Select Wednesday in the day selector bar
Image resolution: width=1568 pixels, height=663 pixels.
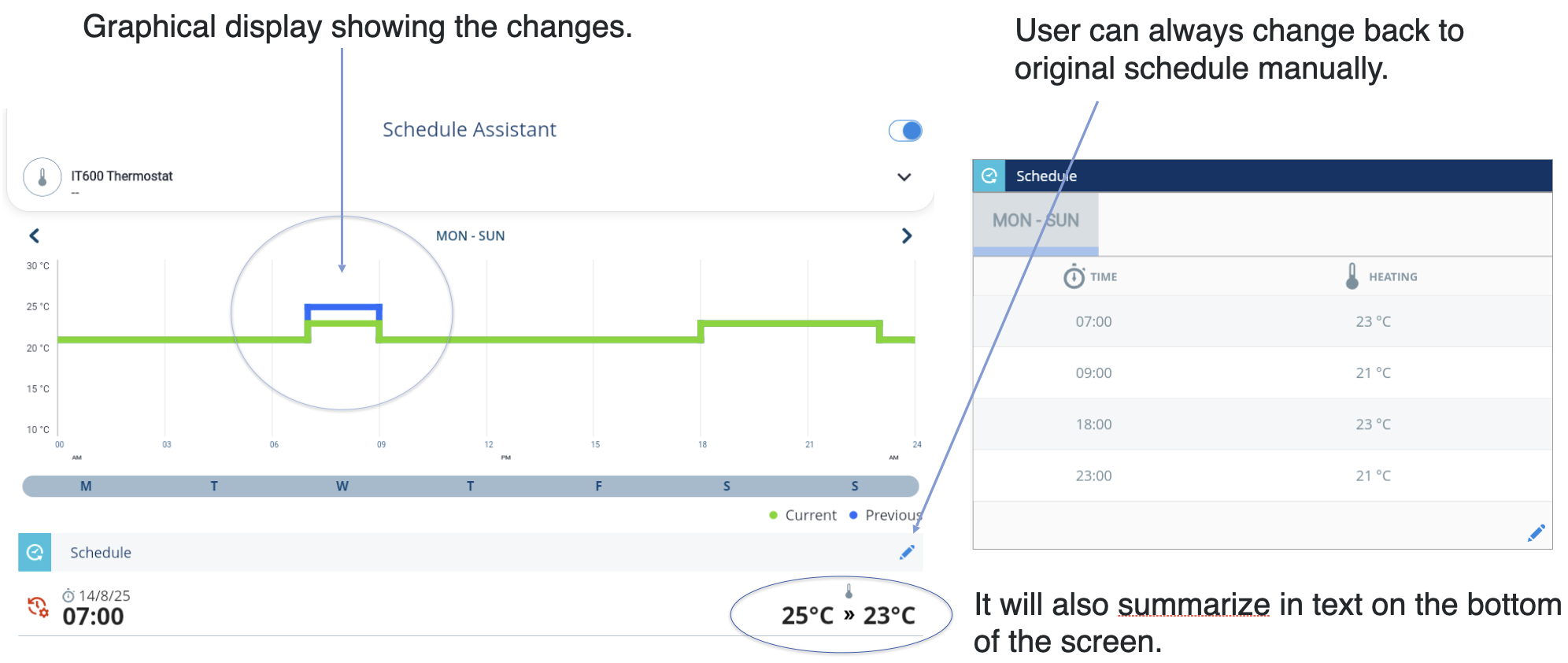pos(342,486)
